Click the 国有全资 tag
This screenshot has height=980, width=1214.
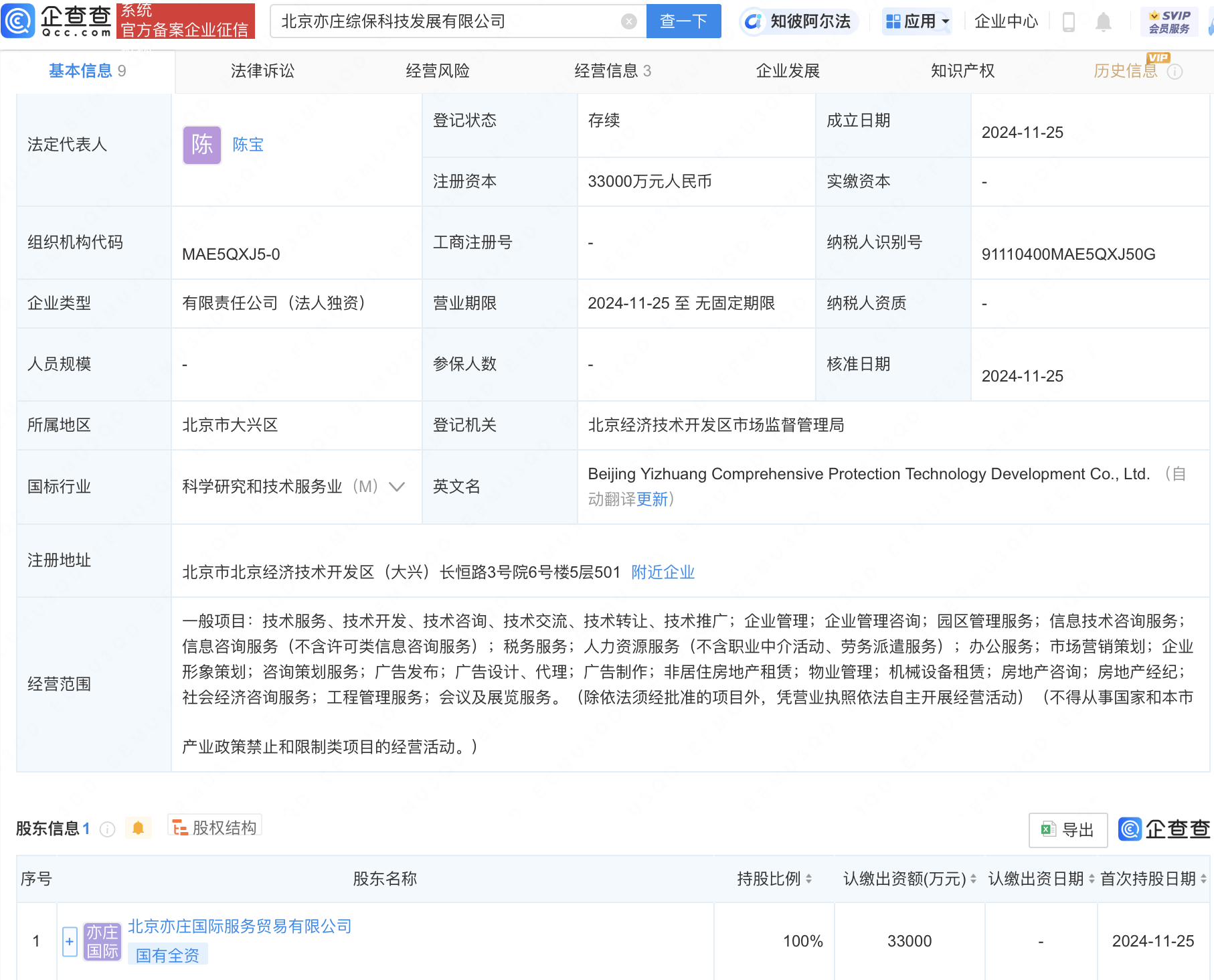pyautogui.click(x=167, y=955)
